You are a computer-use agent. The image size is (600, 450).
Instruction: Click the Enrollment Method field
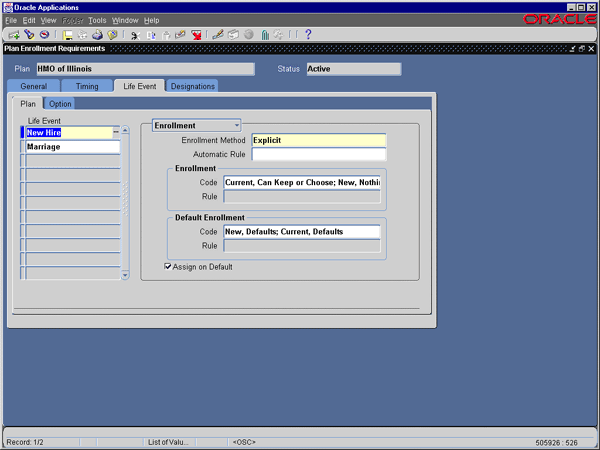pos(318,140)
